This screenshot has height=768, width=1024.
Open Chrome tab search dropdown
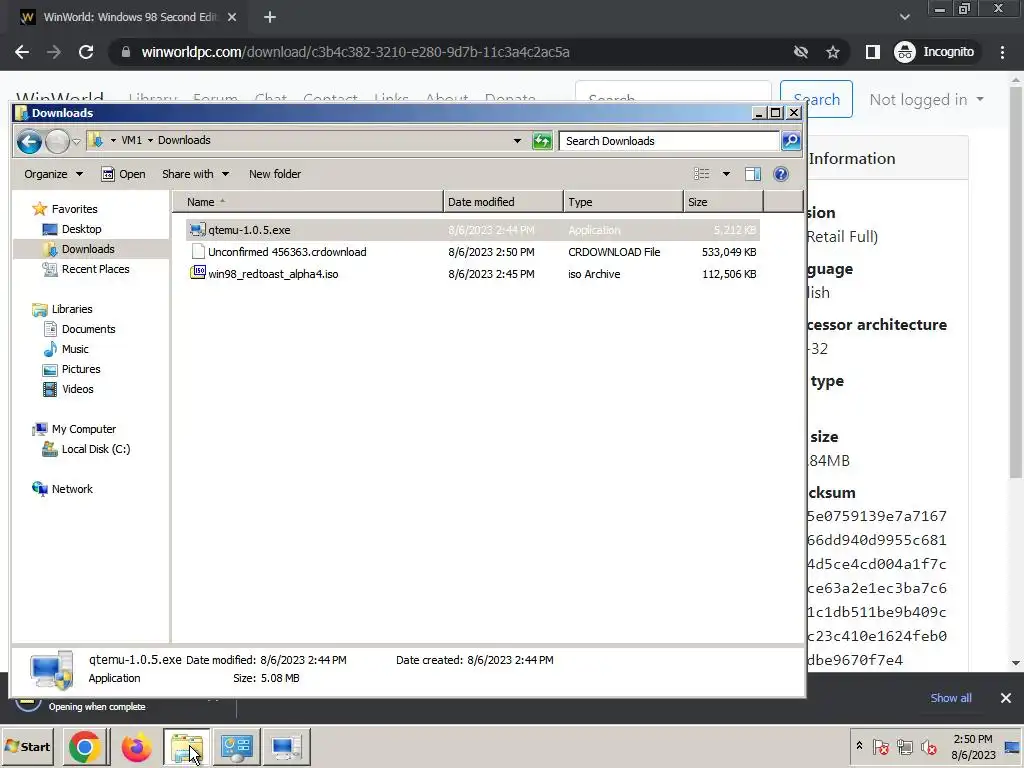904,17
